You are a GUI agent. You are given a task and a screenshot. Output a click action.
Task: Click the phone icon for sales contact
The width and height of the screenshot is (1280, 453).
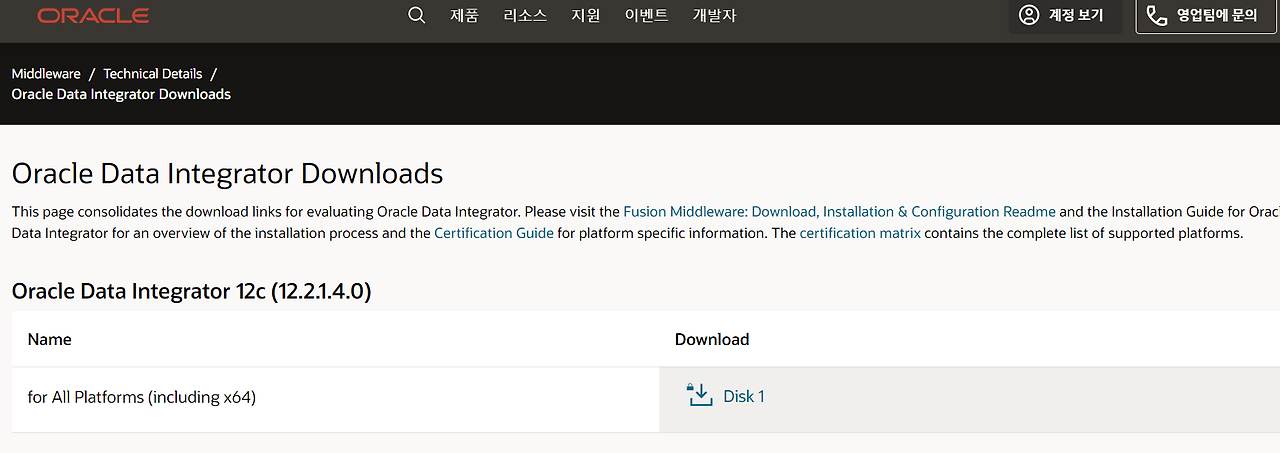point(1157,15)
